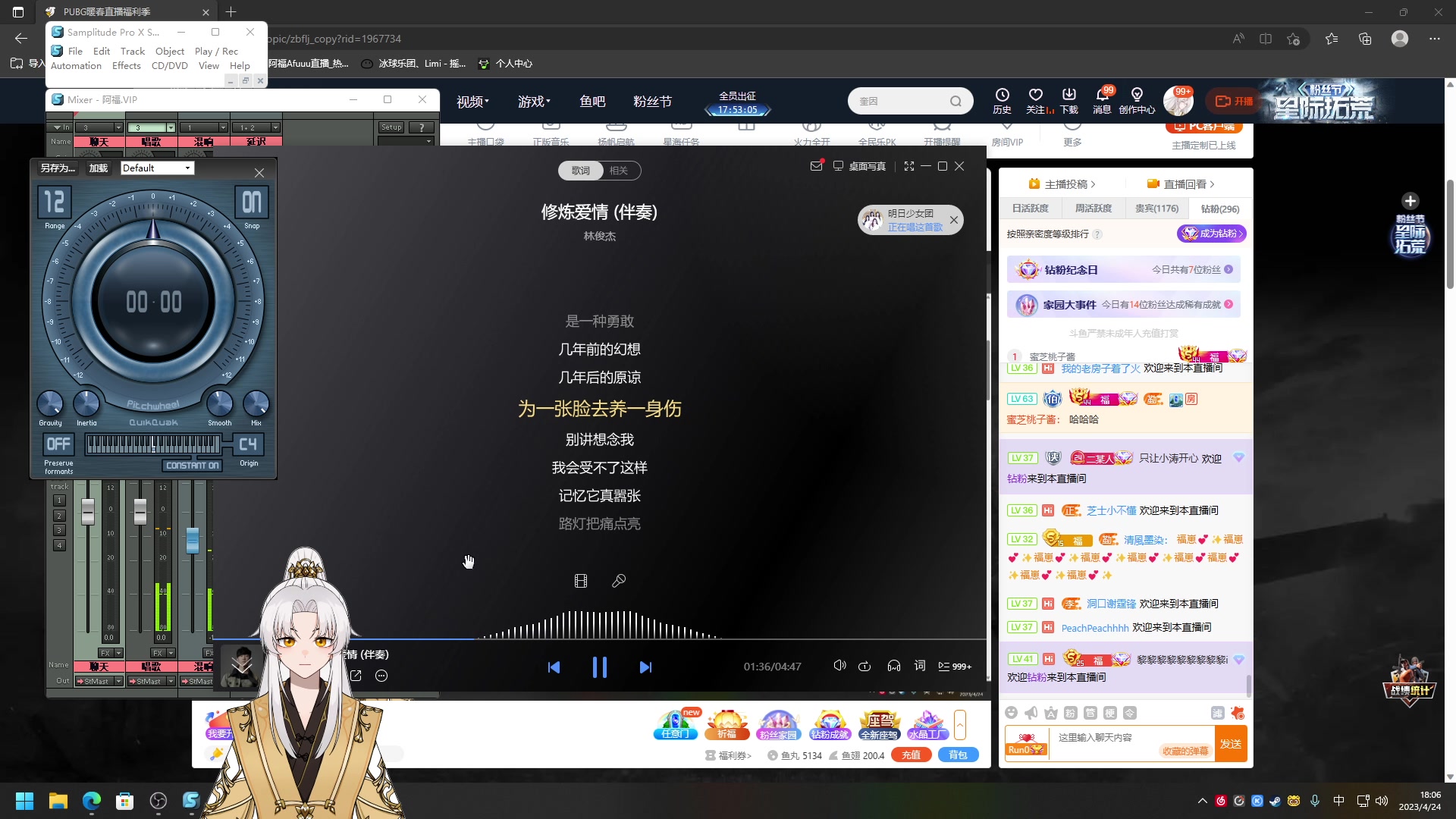Enter fullscreen mode in the music player
Viewport: 1456px width, 819px height.
tap(909, 166)
